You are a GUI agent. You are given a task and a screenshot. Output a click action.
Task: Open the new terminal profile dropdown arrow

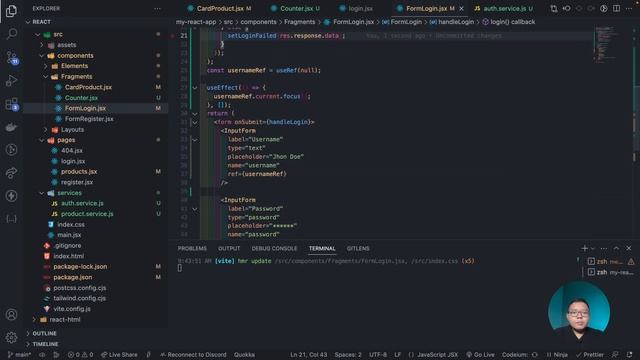[x=593, y=248]
